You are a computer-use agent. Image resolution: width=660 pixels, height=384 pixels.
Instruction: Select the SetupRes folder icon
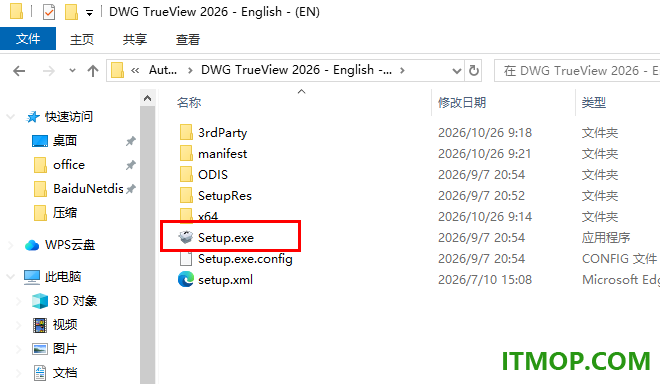186,195
